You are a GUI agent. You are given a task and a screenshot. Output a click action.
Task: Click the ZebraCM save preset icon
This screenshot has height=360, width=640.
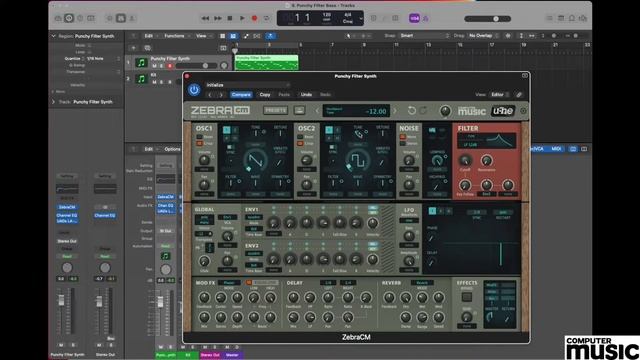pyautogui.click(x=300, y=110)
